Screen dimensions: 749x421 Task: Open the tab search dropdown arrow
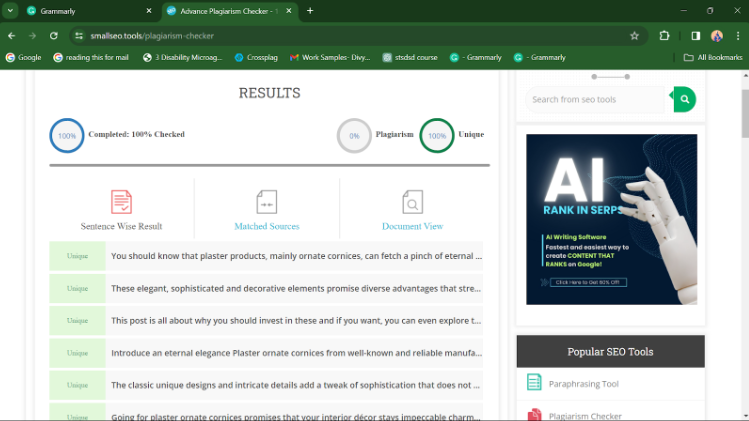tap(10, 10)
